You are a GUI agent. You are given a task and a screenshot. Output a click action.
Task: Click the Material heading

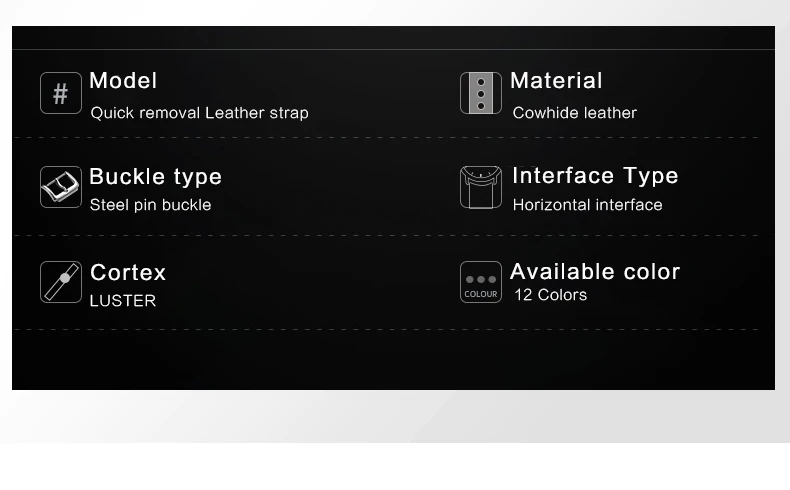(x=556, y=81)
